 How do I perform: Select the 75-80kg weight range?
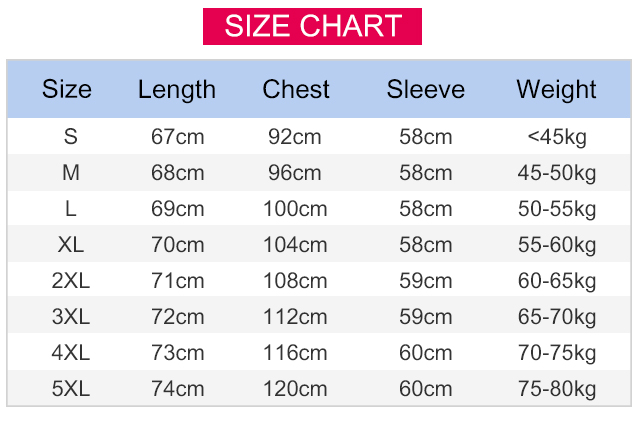click(x=556, y=389)
